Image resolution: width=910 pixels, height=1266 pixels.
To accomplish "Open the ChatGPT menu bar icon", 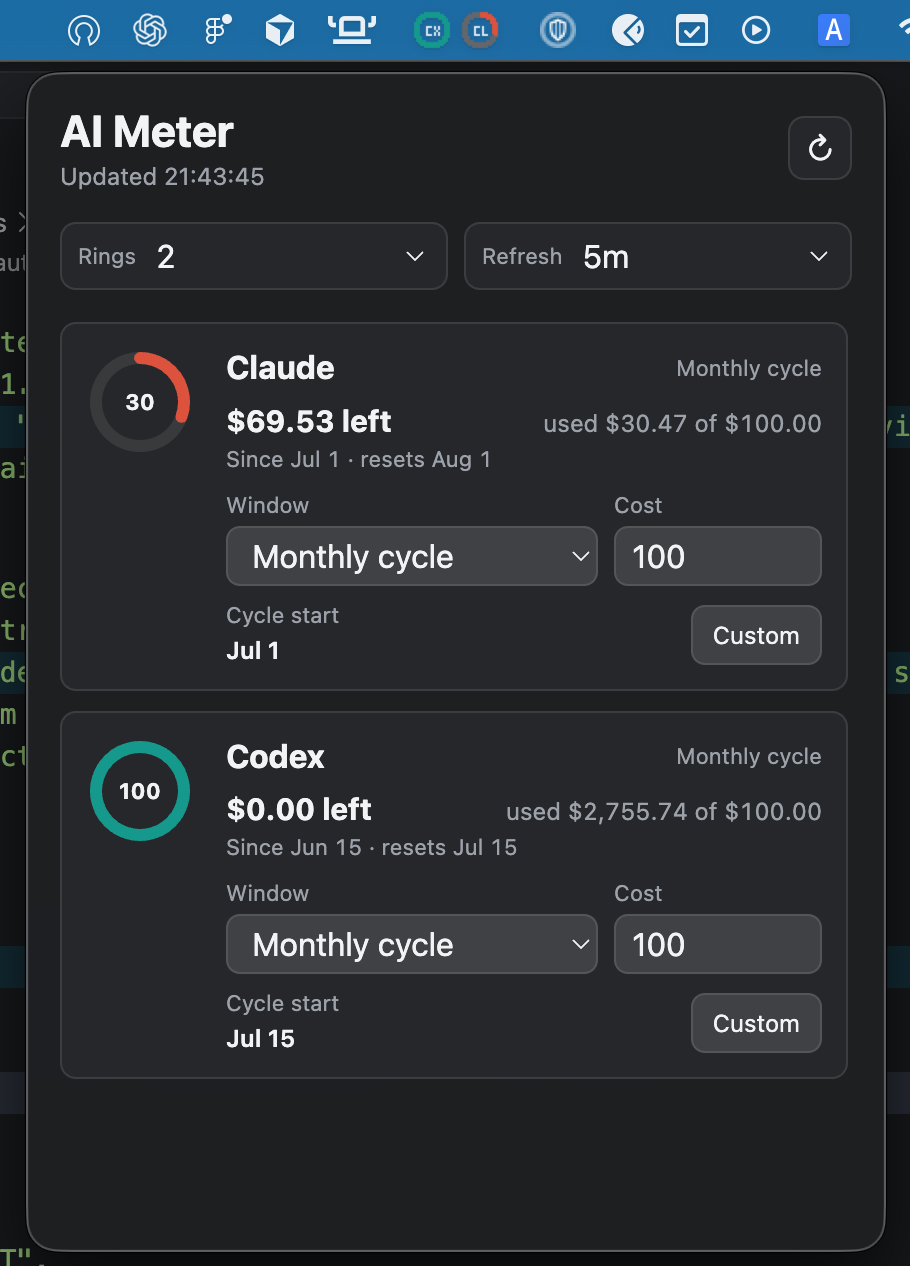I will point(150,31).
